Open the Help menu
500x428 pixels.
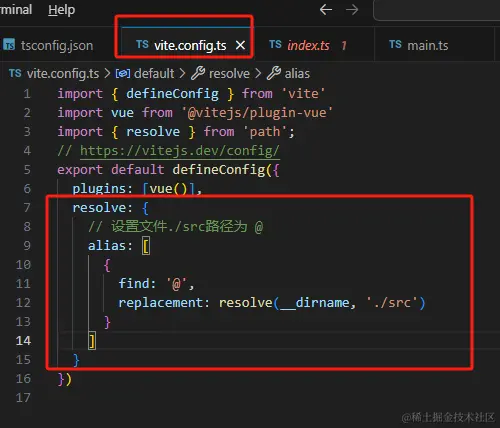(x=62, y=10)
